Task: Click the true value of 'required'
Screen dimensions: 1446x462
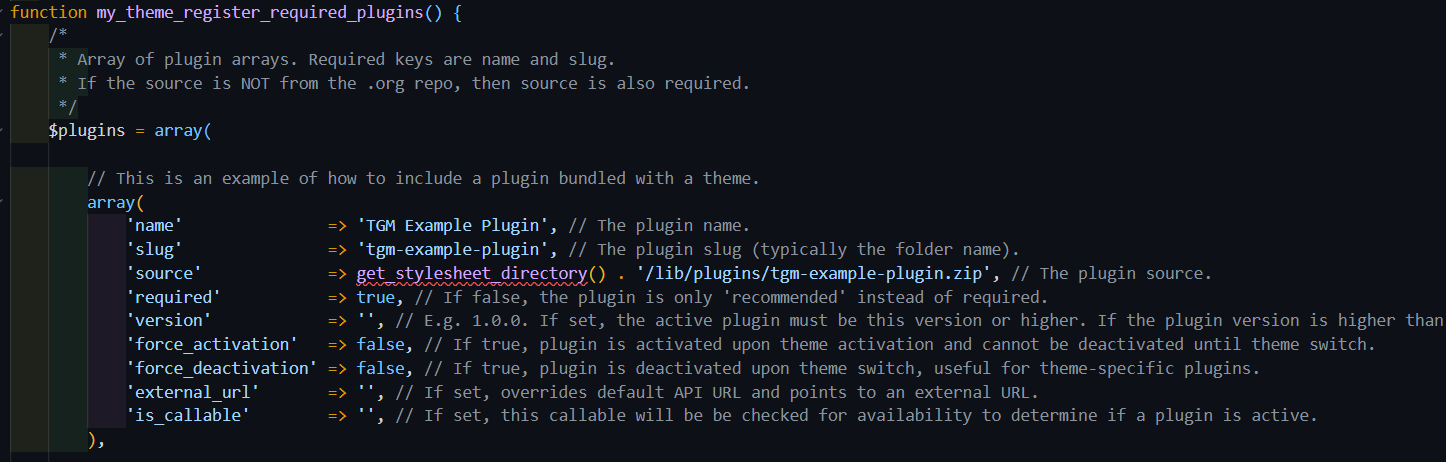Action: pyautogui.click(x=375, y=297)
